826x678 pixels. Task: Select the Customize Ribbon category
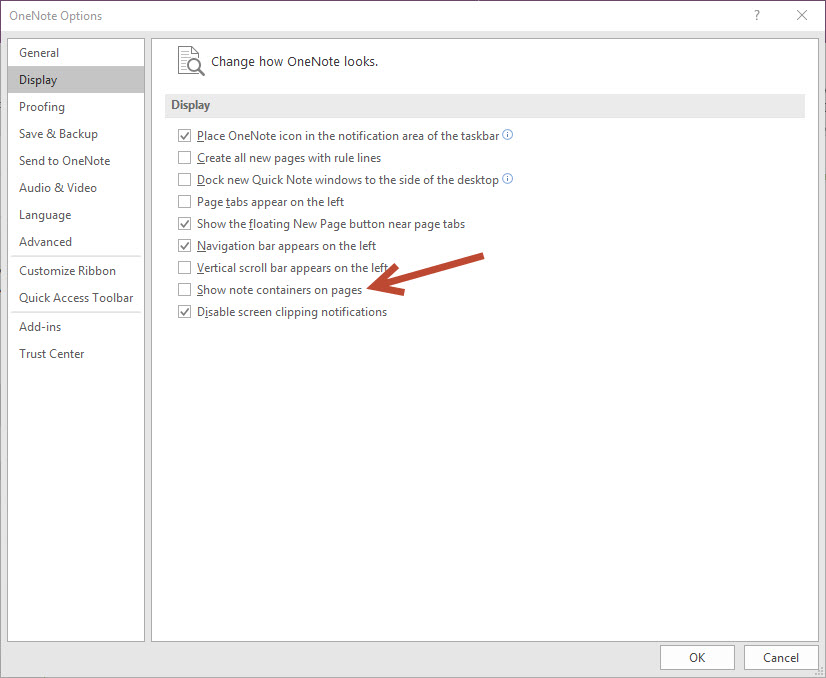click(67, 271)
